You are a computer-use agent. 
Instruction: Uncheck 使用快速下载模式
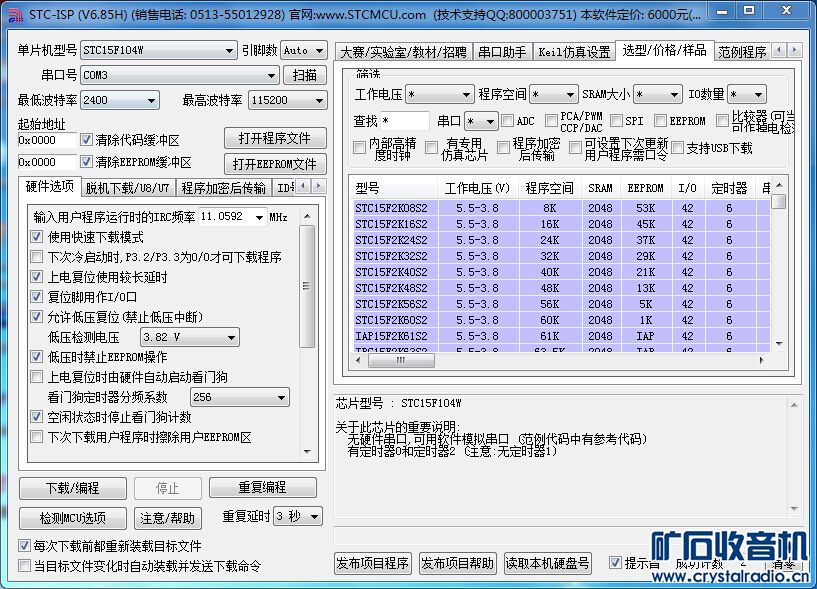[x=36, y=237]
